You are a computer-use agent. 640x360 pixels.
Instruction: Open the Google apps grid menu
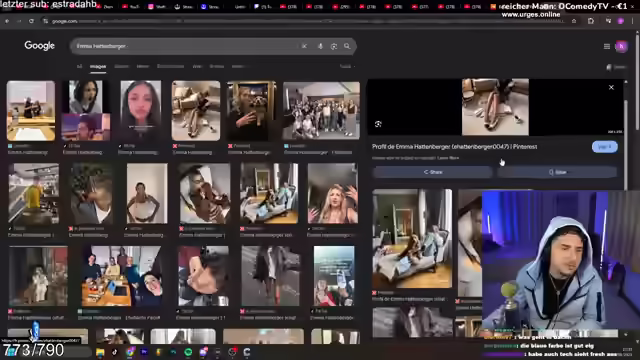[x=607, y=47]
